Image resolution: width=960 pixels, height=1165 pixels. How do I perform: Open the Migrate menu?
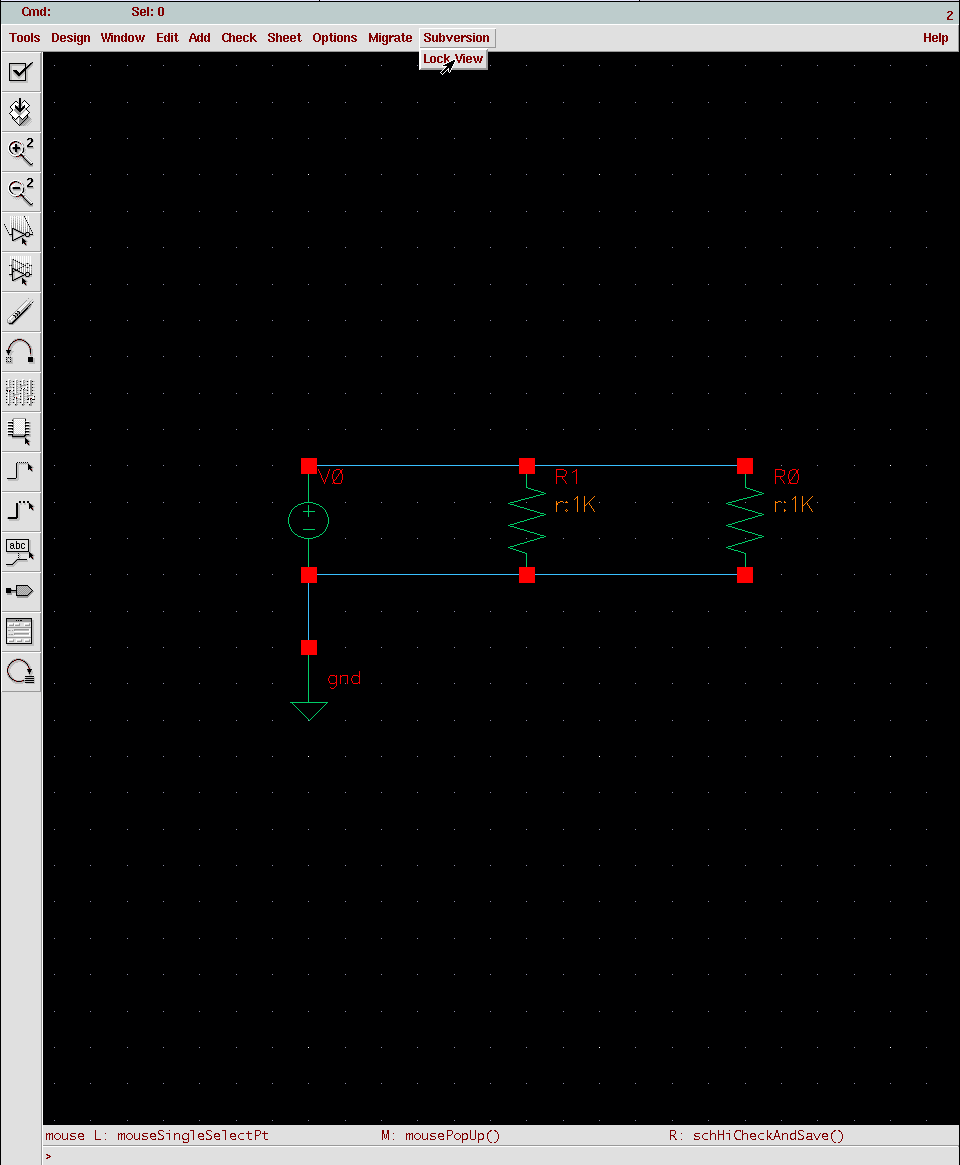(390, 38)
